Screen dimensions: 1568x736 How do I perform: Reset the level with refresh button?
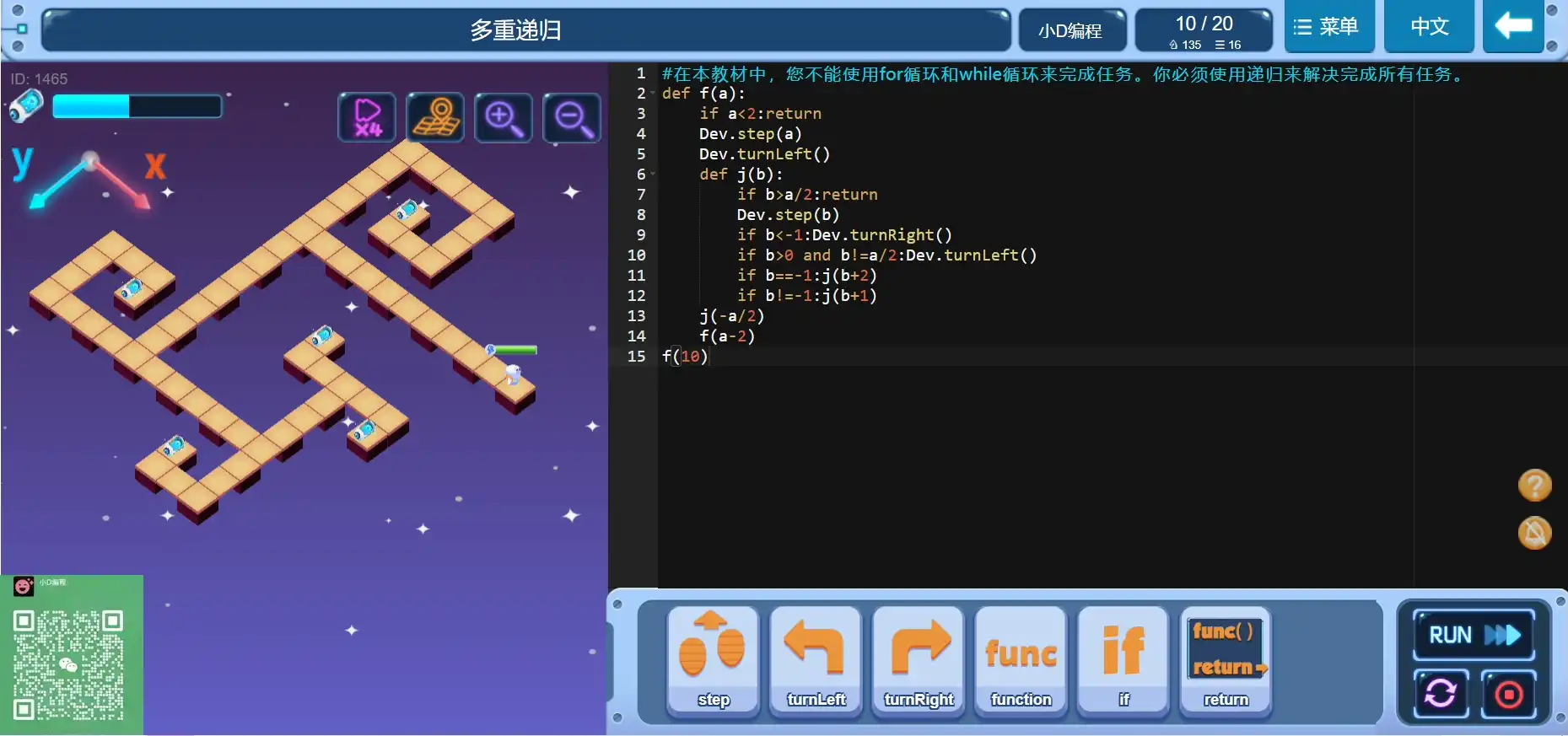pos(1441,694)
